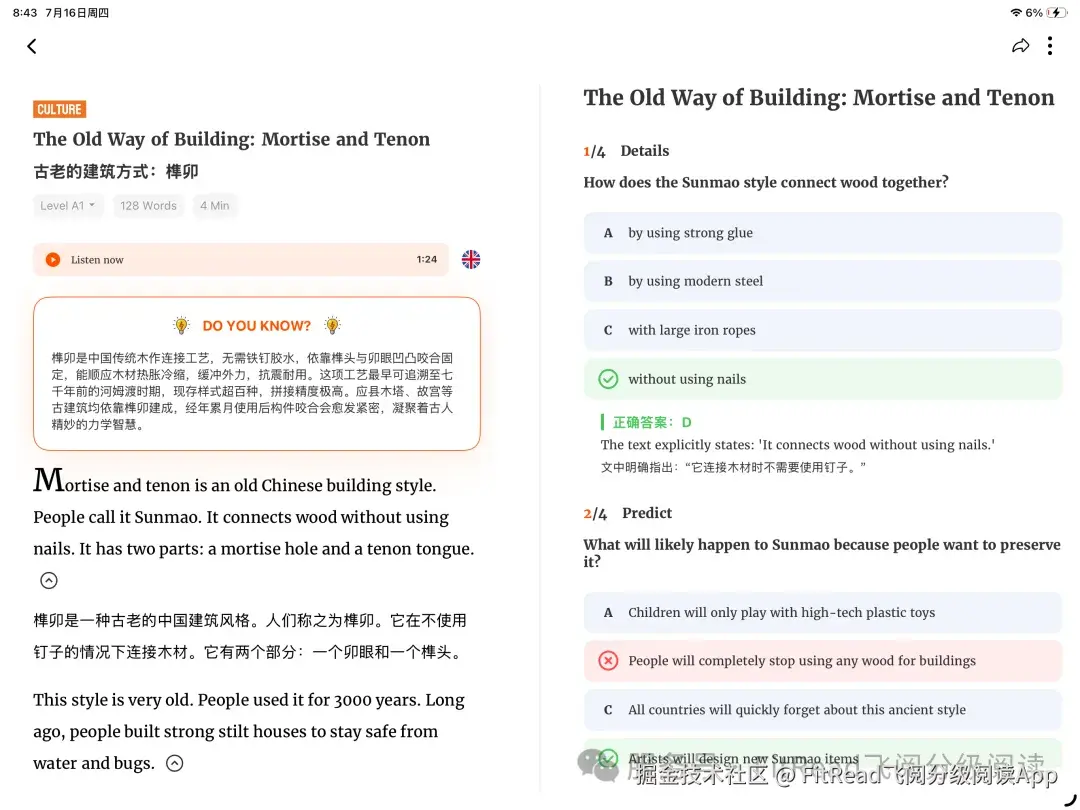Tap the Chinese title '古老的建筑方式：榫卯'
The image size is (1080, 810).
[116, 172]
